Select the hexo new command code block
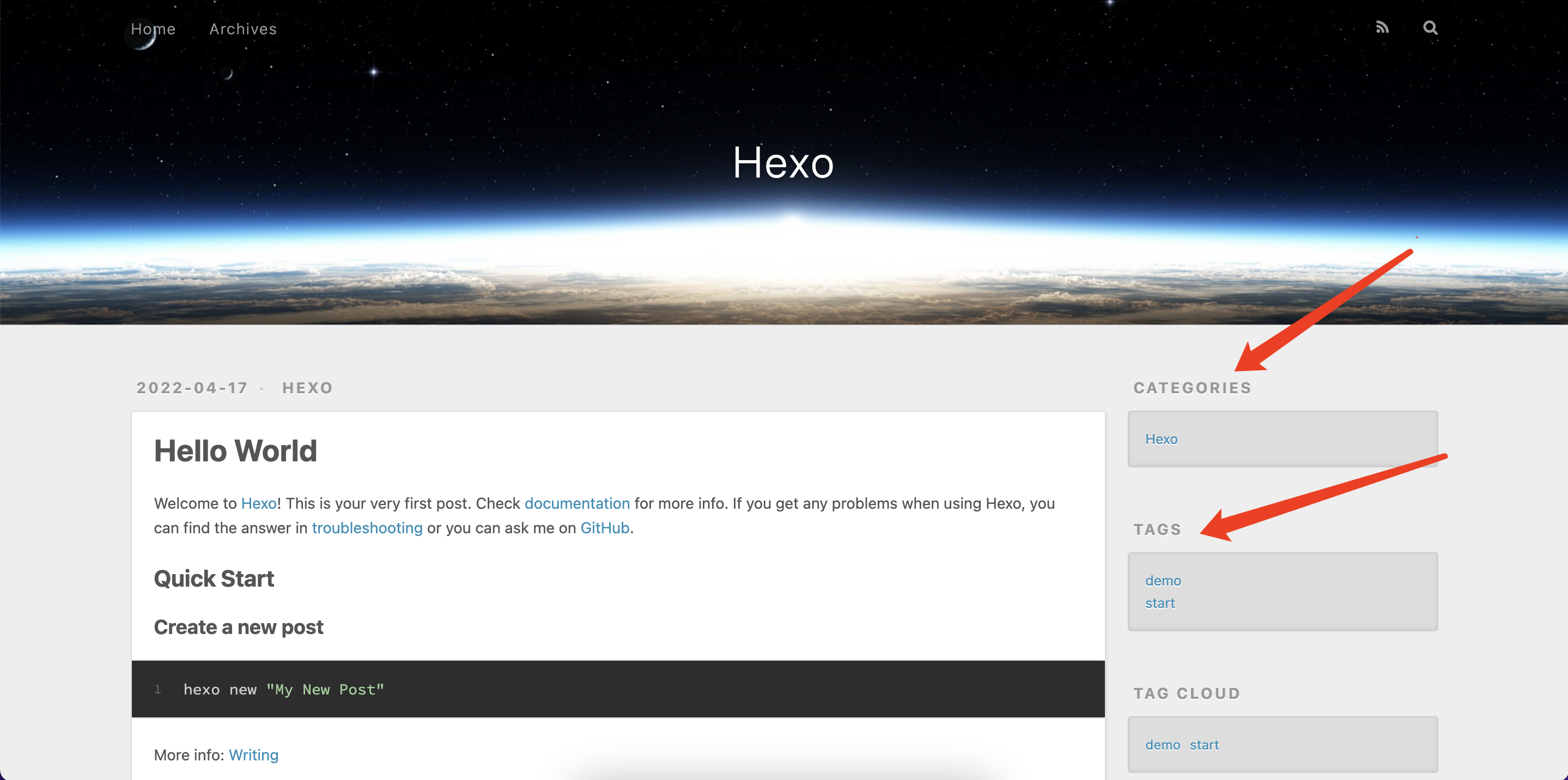The width and height of the screenshot is (1568, 780). [x=284, y=688]
